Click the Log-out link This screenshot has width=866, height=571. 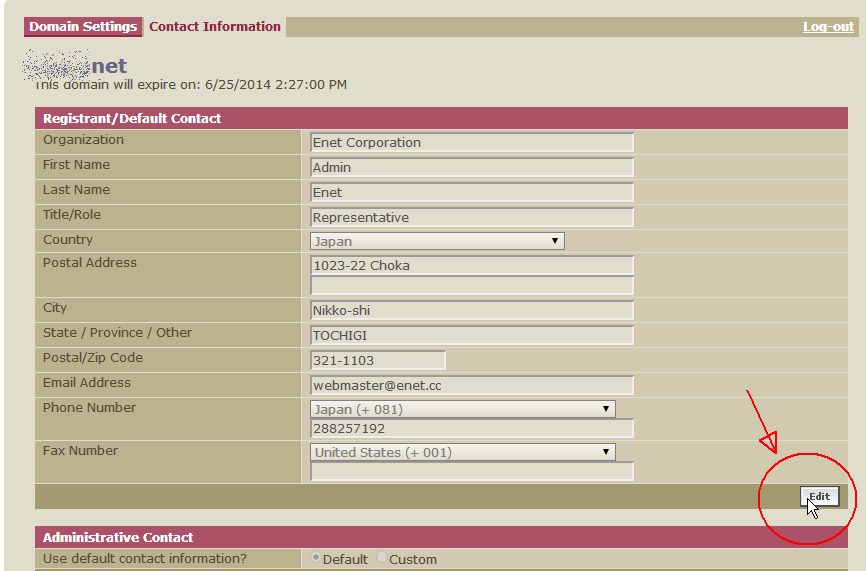(x=827, y=27)
